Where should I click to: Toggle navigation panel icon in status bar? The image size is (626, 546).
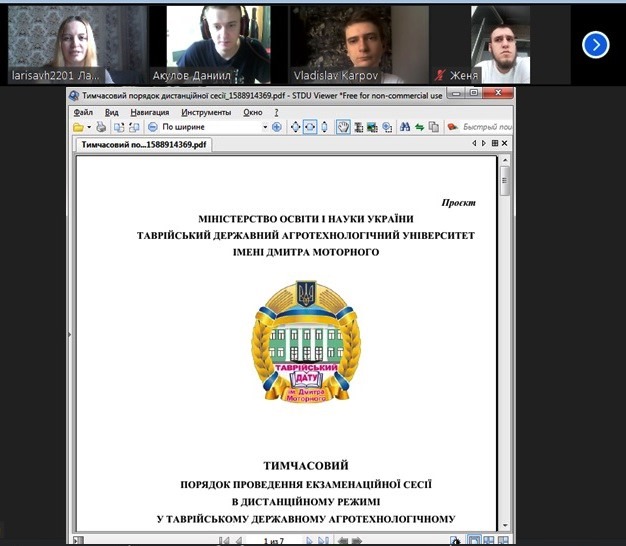(79, 540)
